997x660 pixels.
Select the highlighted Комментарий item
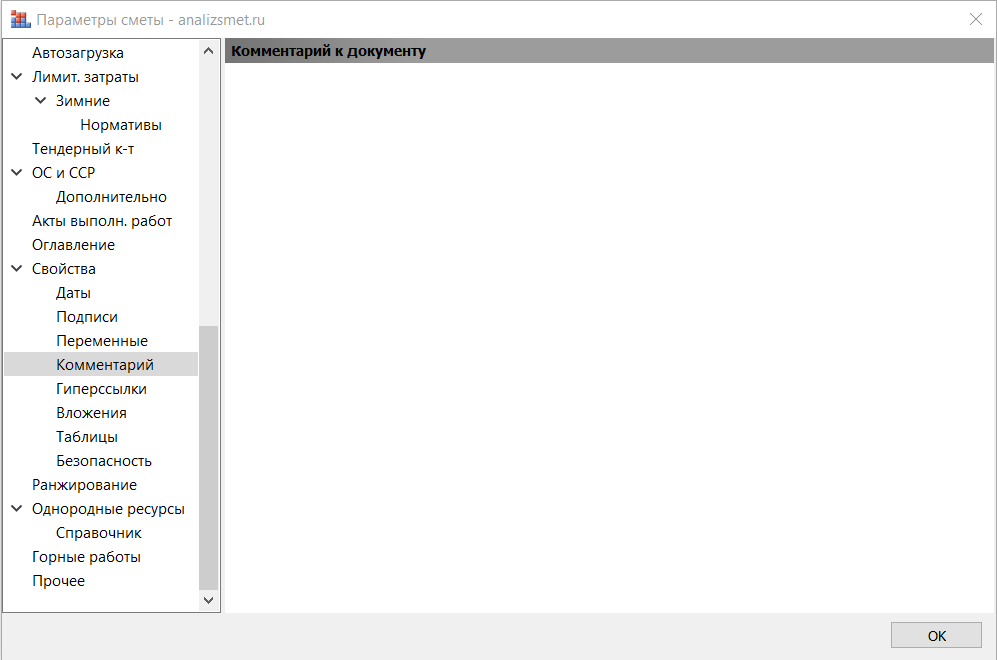pos(101,364)
